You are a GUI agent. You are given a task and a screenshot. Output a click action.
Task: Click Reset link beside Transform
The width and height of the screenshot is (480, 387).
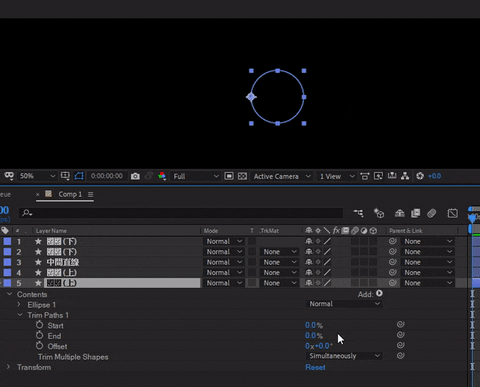315,367
